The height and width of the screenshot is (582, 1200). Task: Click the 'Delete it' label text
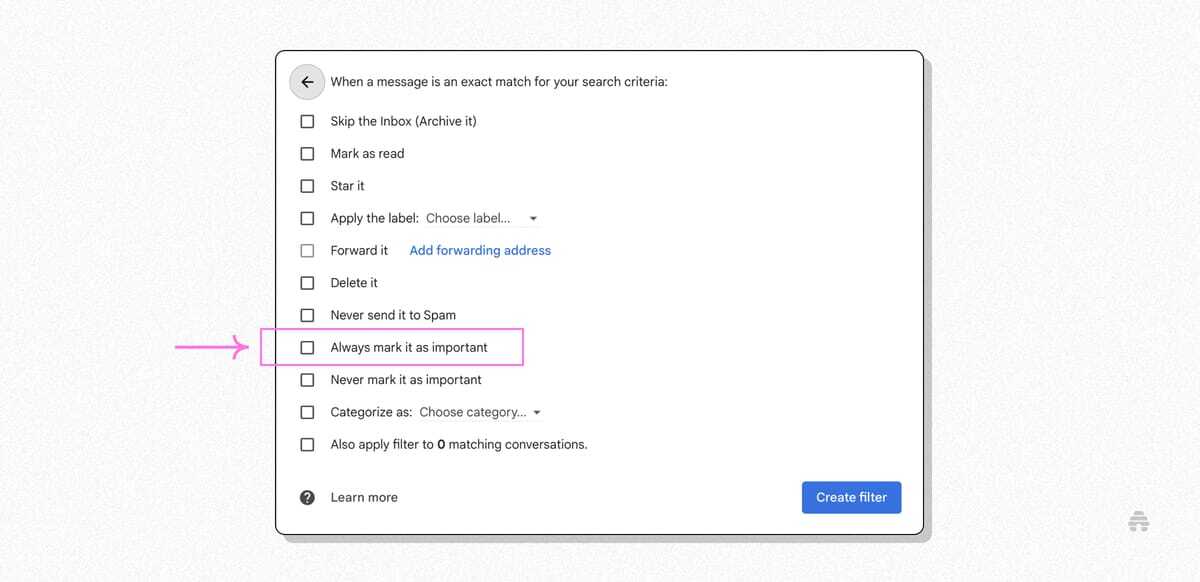(x=354, y=283)
